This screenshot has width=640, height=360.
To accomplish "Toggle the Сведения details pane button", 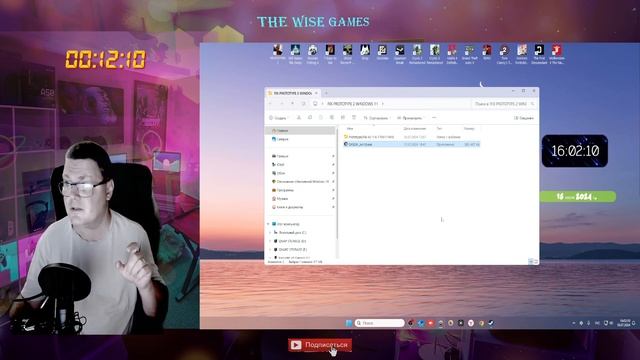I will [524, 118].
